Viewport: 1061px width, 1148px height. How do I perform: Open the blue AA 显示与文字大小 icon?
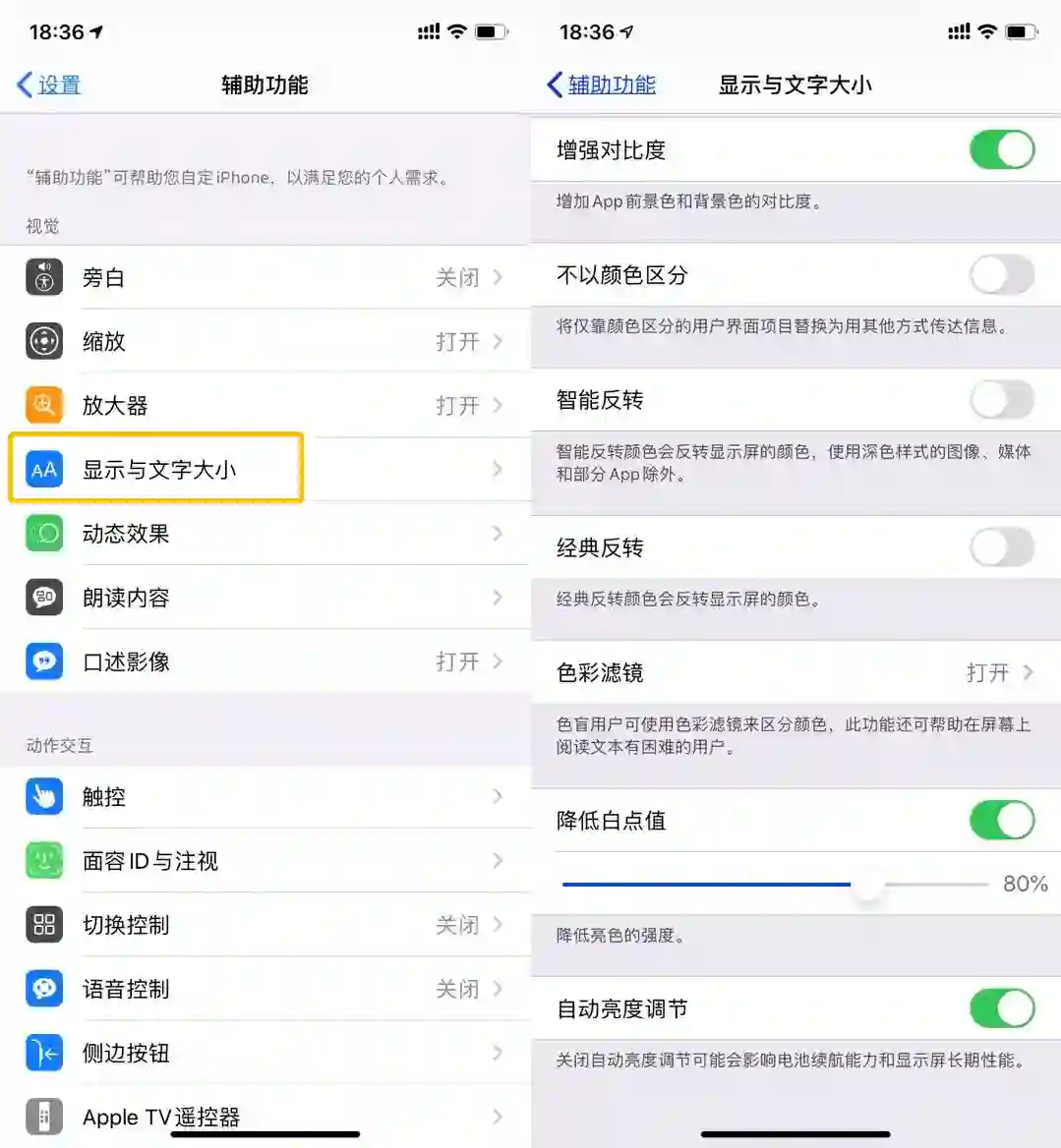44,469
